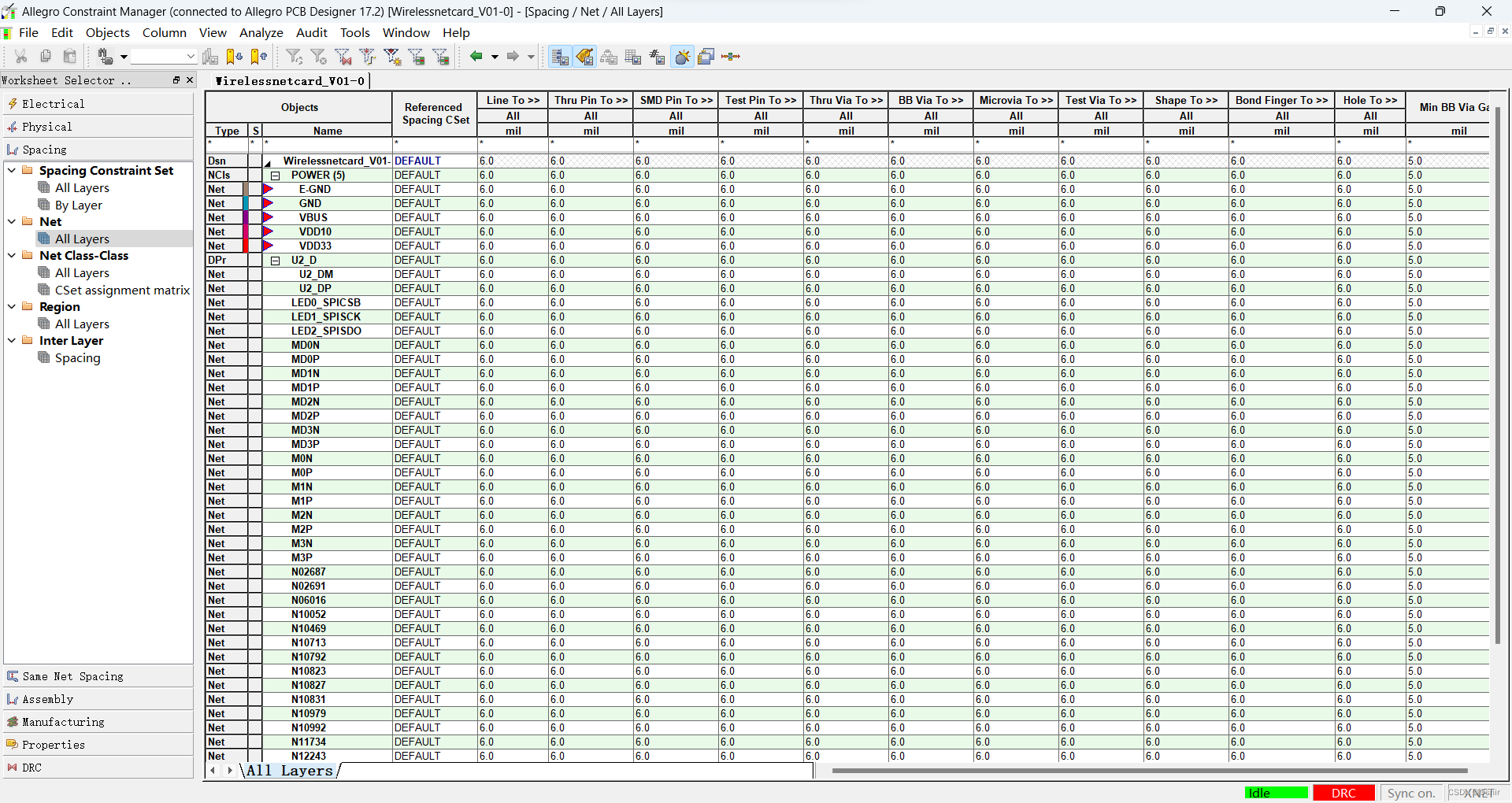
Task: Collapse the POWER (5) net class group
Action: (276, 176)
